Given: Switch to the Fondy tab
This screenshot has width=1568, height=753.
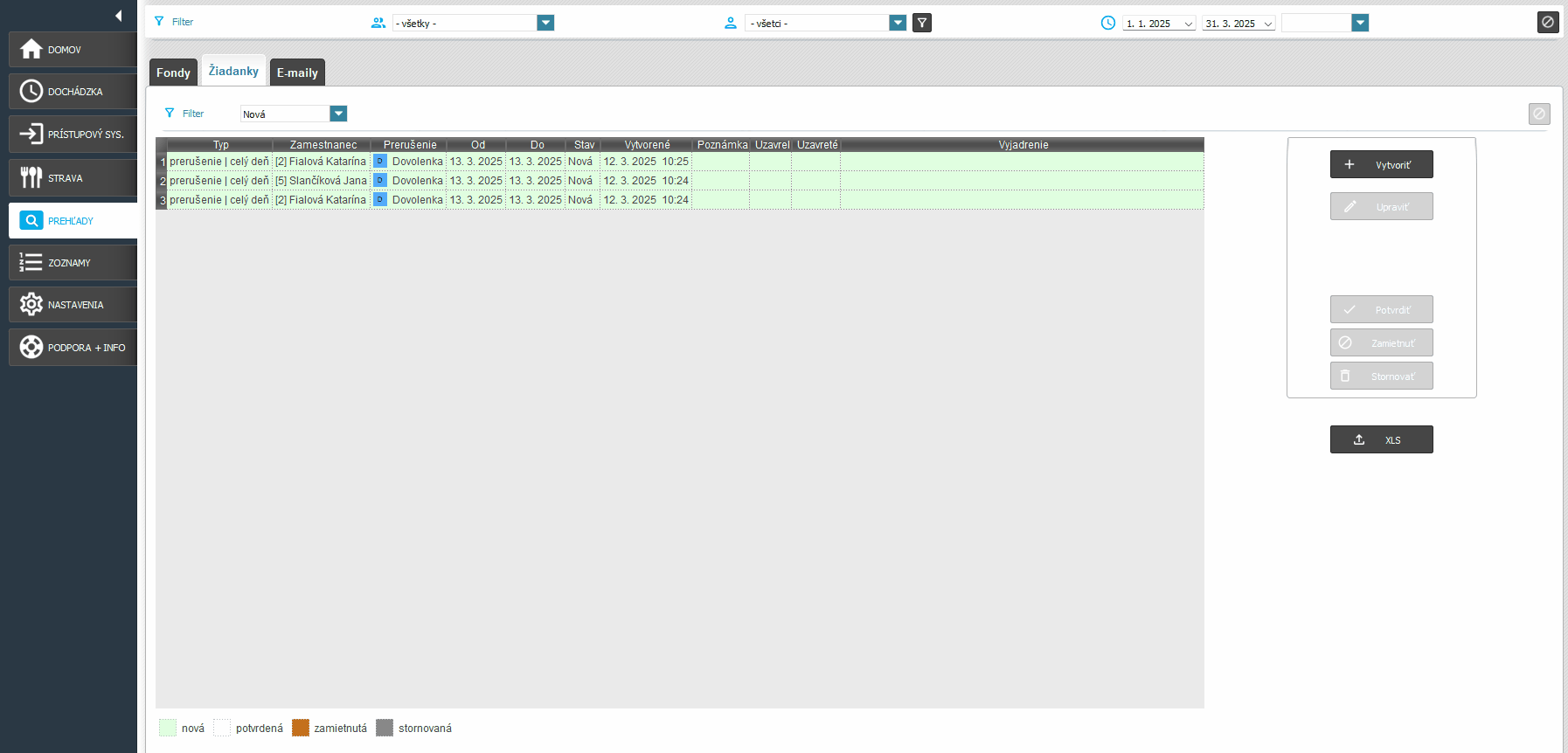Looking at the screenshot, I should (x=173, y=73).
